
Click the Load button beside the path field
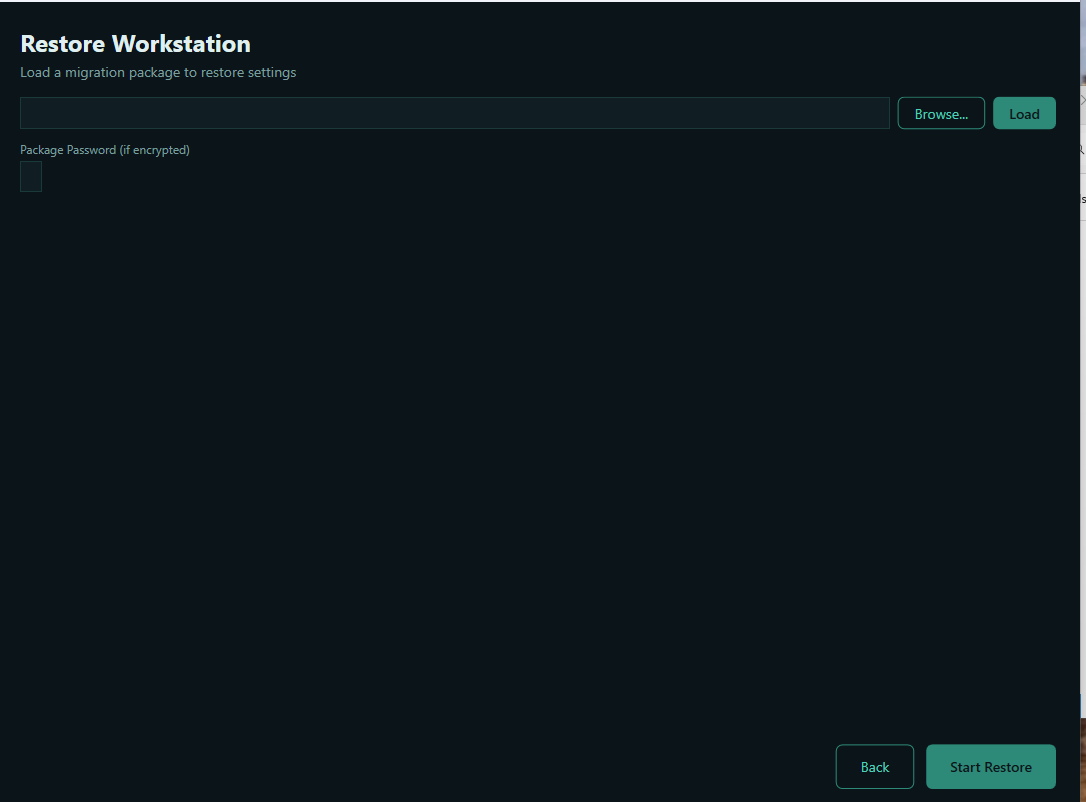tap(1024, 113)
